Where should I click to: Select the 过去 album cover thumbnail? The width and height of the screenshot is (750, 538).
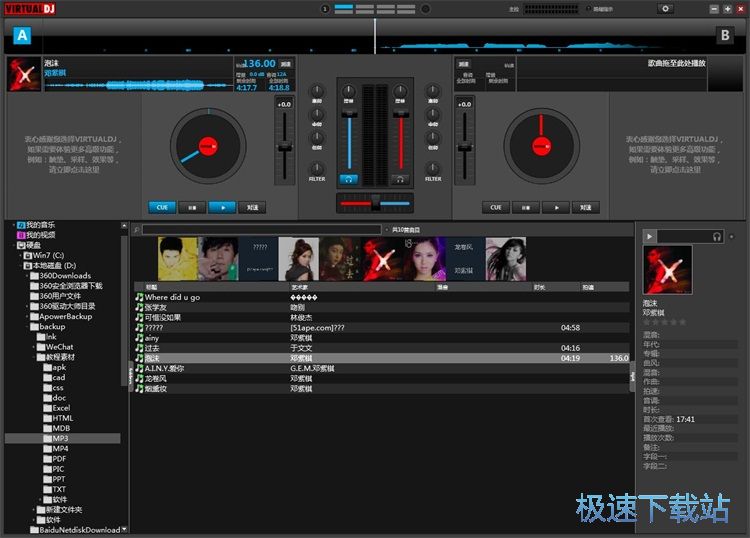click(340, 259)
